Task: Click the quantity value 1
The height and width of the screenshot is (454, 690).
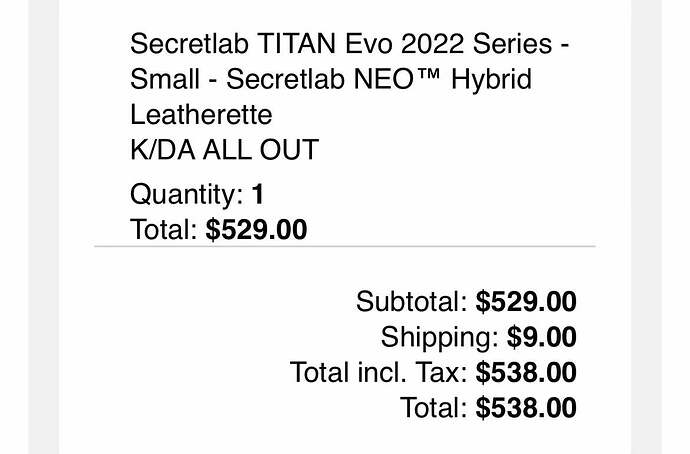Action: point(259,193)
